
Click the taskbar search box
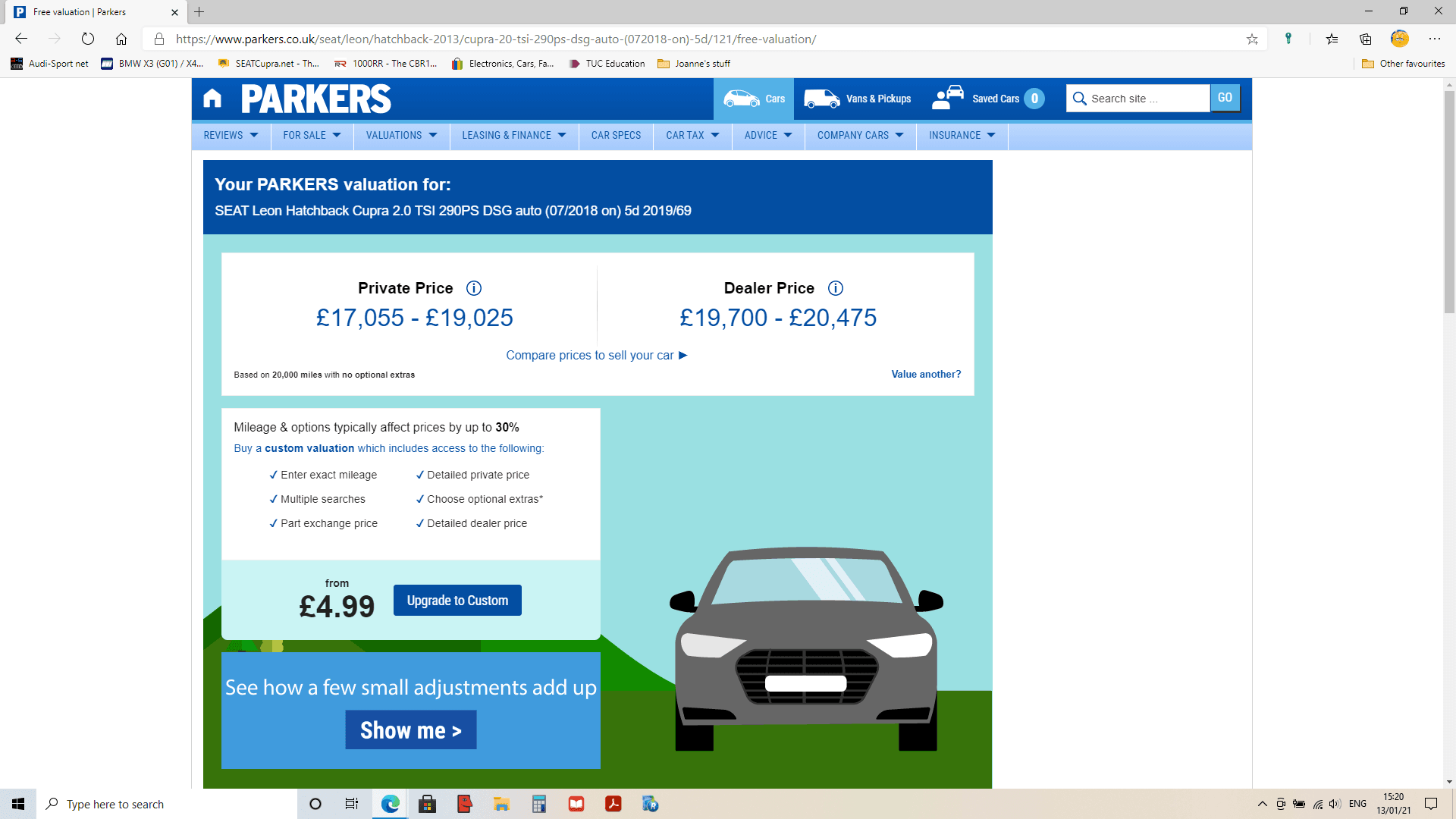click(x=167, y=804)
